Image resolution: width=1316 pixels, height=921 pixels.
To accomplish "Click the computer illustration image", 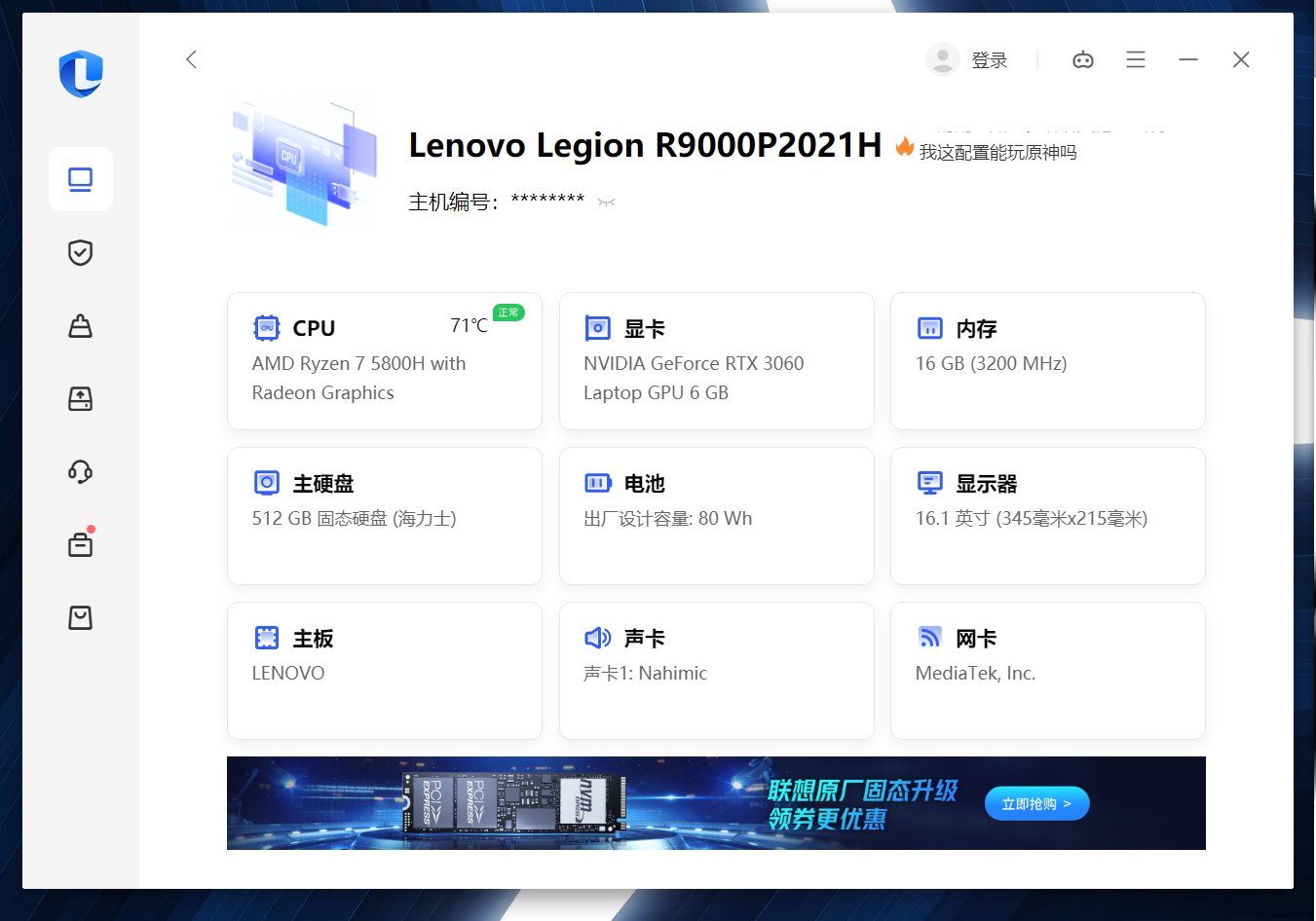I will pos(304,164).
